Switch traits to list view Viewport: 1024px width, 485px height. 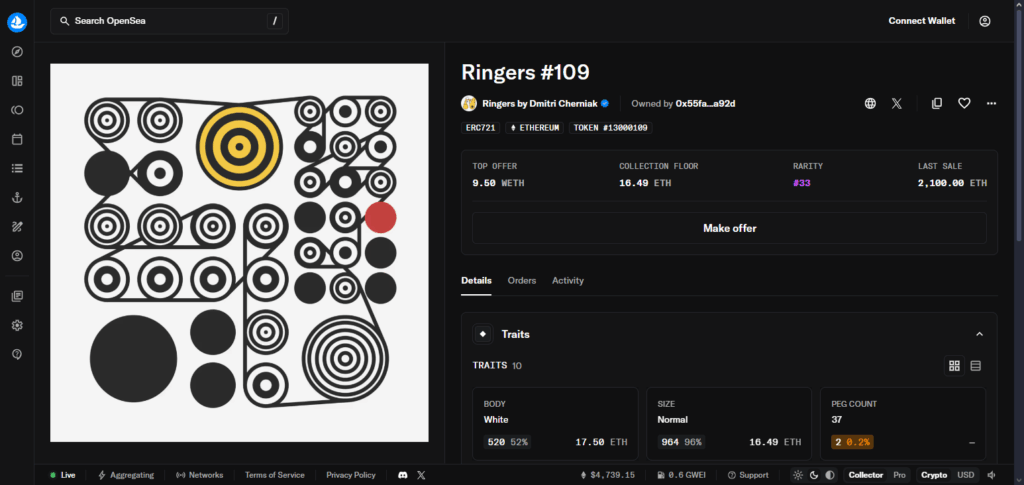pyautogui.click(x=976, y=366)
